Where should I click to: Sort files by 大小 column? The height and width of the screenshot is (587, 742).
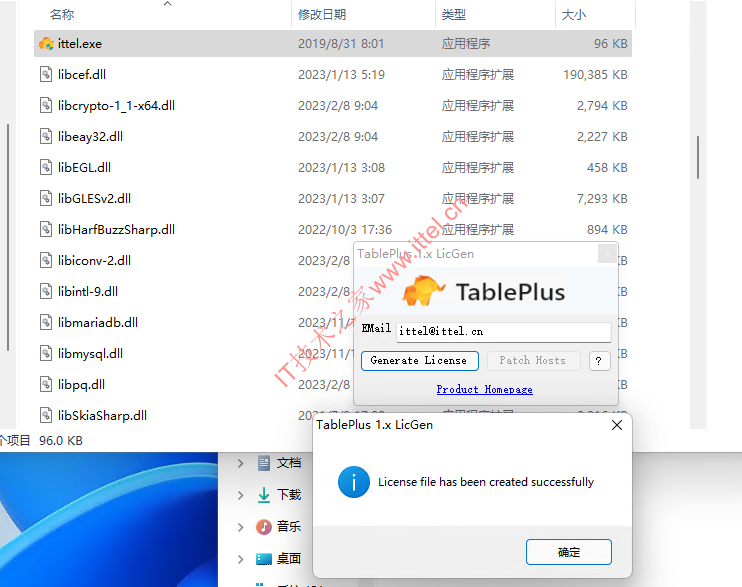(574, 15)
